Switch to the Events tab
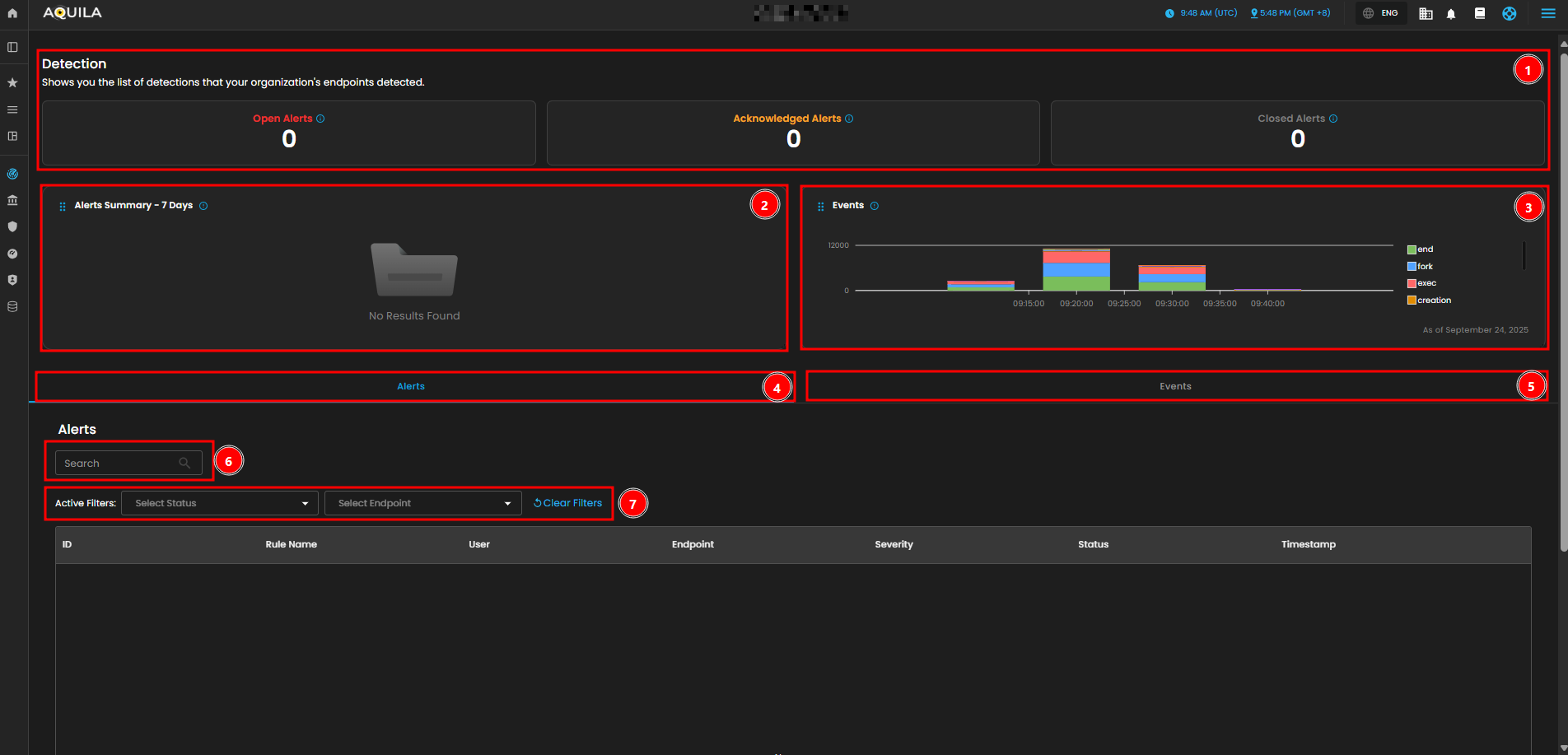The image size is (1568, 755). (1175, 386)
